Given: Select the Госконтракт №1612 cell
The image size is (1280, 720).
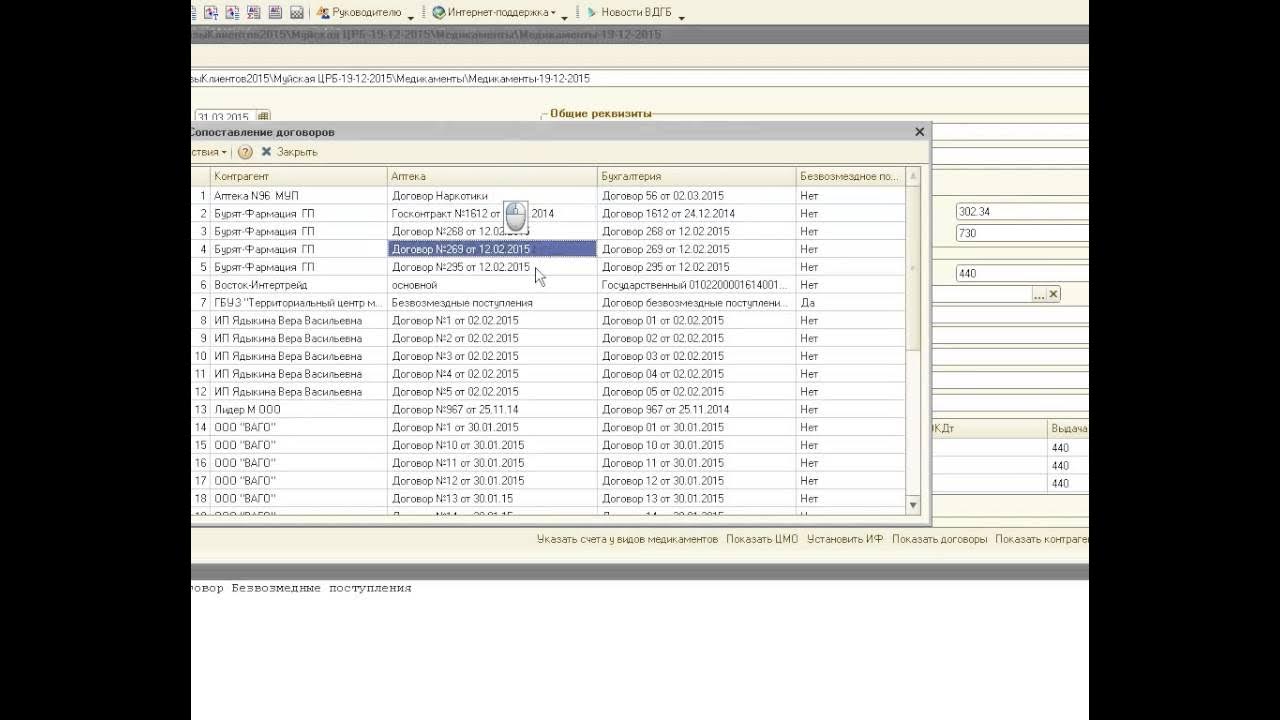Looking at the screenshot, I should tap(492, 214).
